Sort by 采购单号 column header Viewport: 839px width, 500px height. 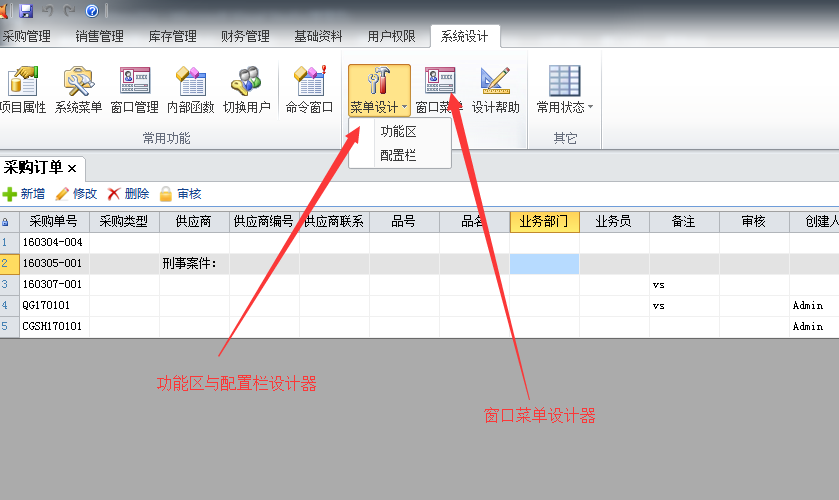54,222
